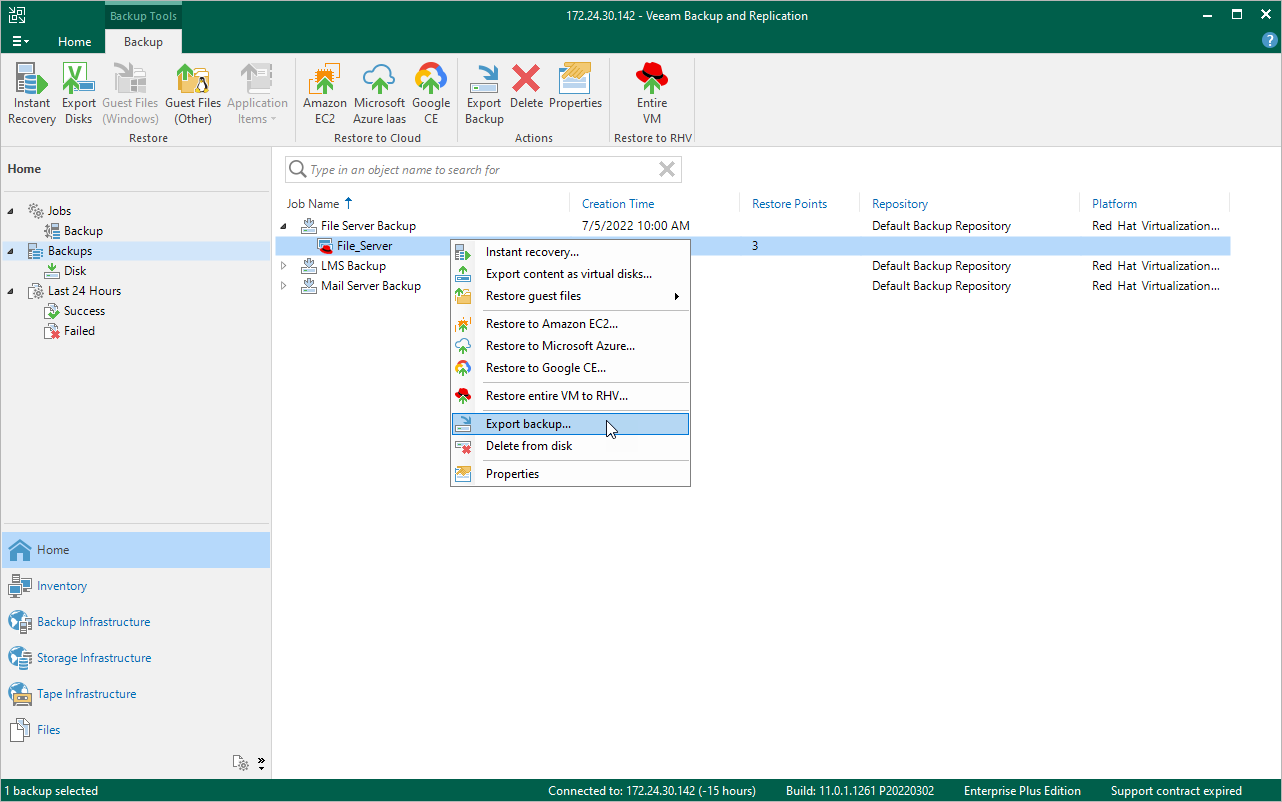Choose Delete from disk menu item
The height and width of the screenshot is (802, 1282).
(570, 446)
